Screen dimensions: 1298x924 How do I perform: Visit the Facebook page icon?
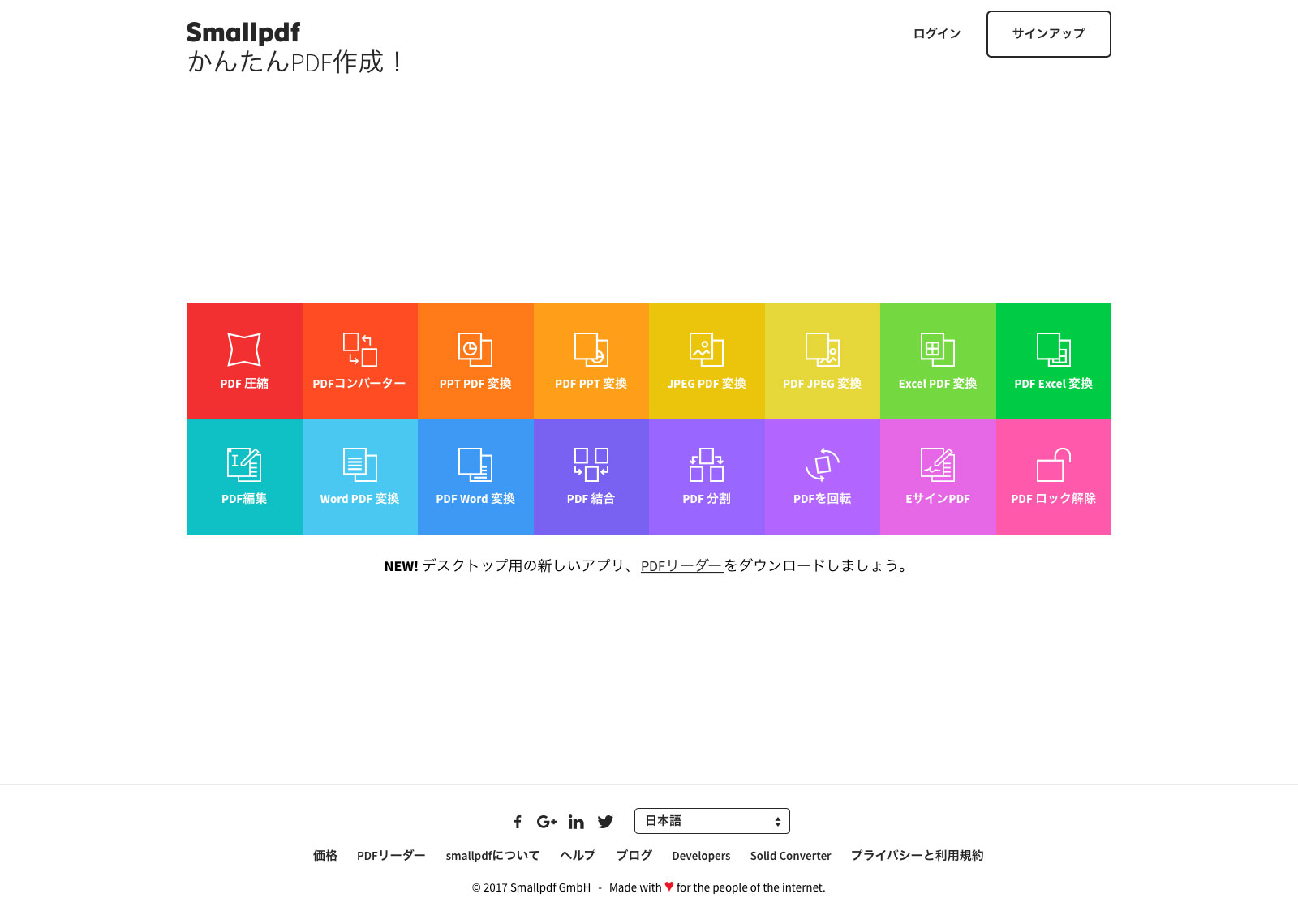click(518, 822)
